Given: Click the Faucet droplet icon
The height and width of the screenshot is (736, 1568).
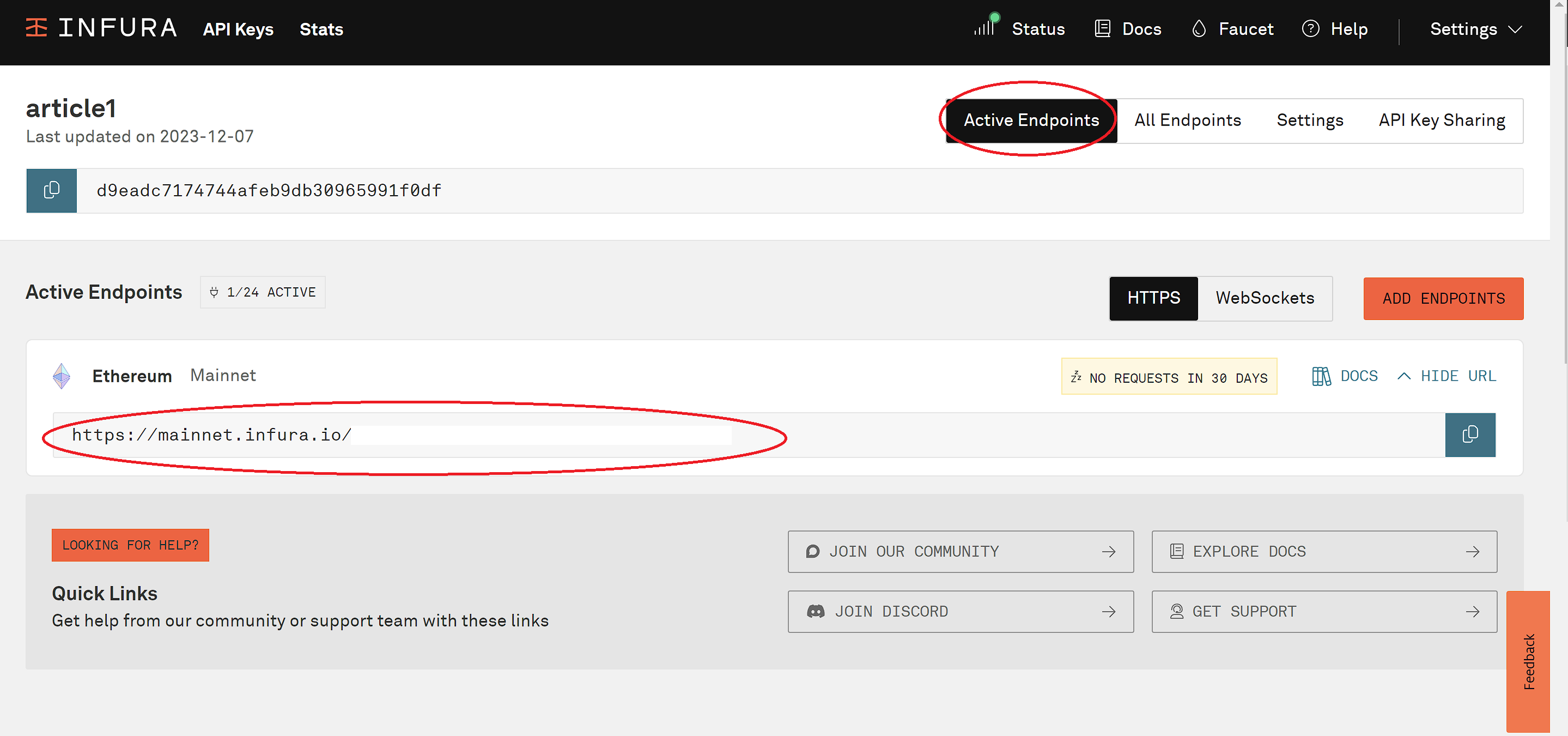Looking at the screenshot, I should click(x=1199, y=28).
